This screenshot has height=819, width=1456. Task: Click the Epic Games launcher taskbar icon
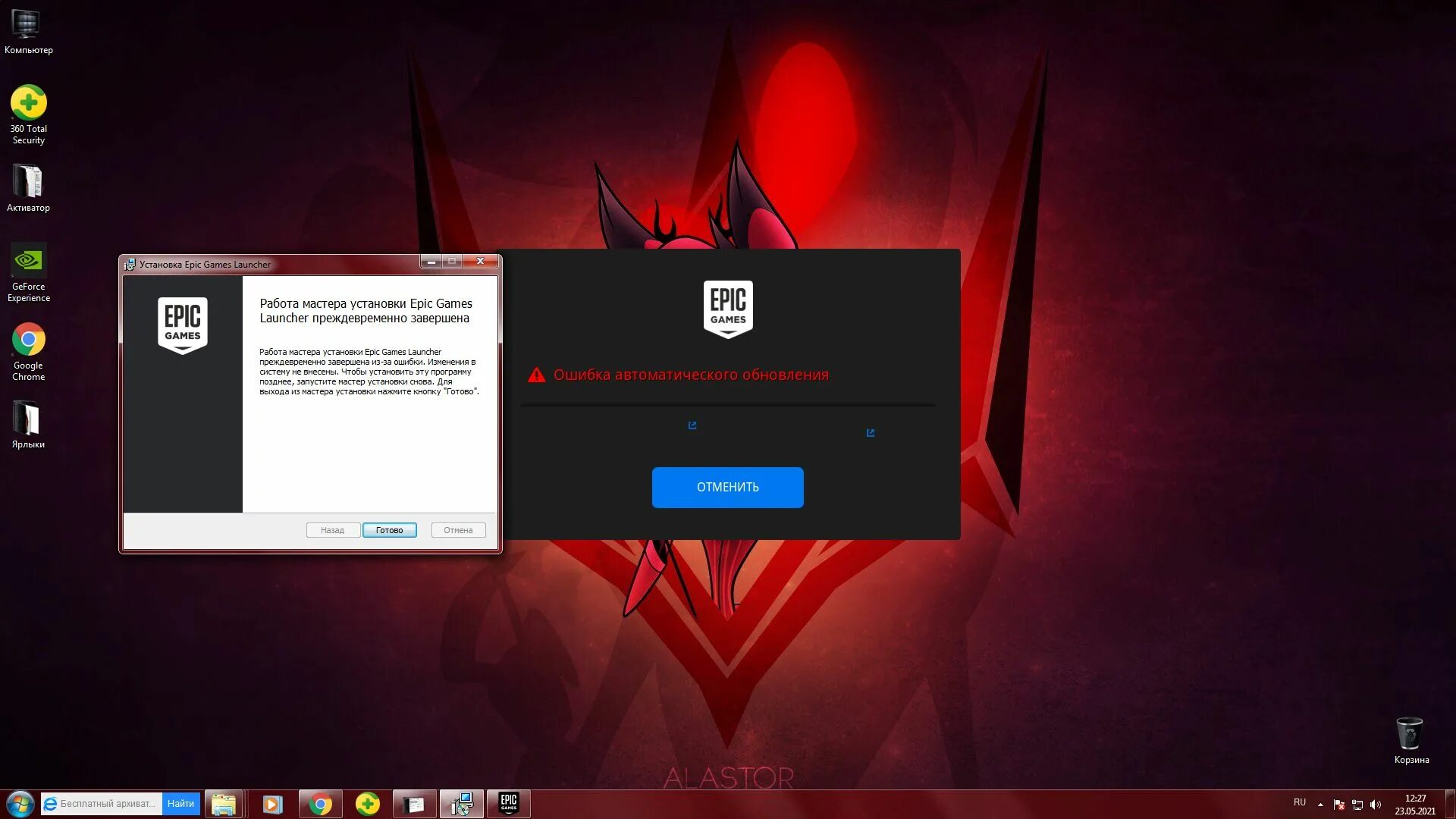[509, 803]
